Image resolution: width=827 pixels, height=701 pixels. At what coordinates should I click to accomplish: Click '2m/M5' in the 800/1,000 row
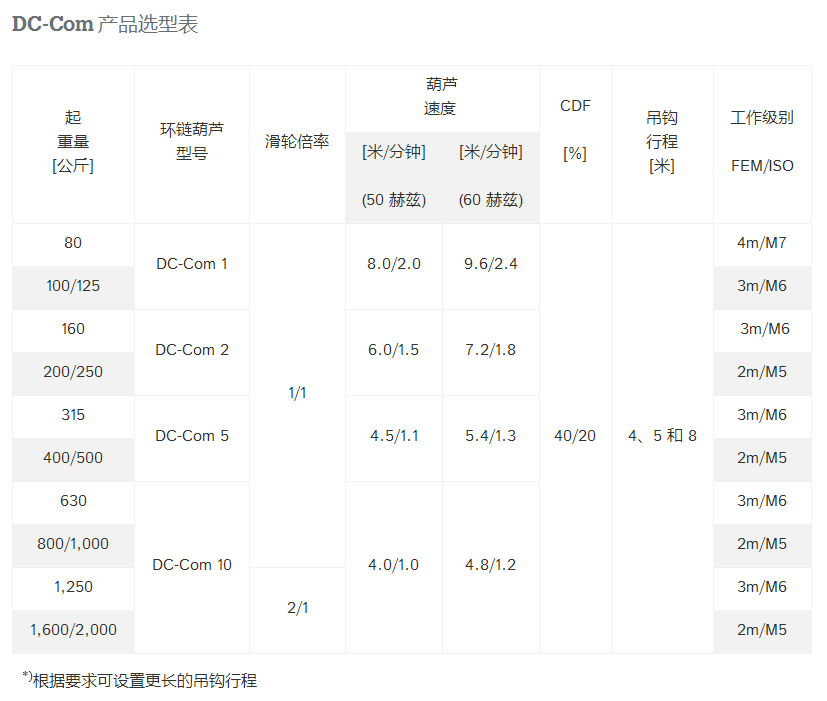pyautogui.click(x=762, y=544)
